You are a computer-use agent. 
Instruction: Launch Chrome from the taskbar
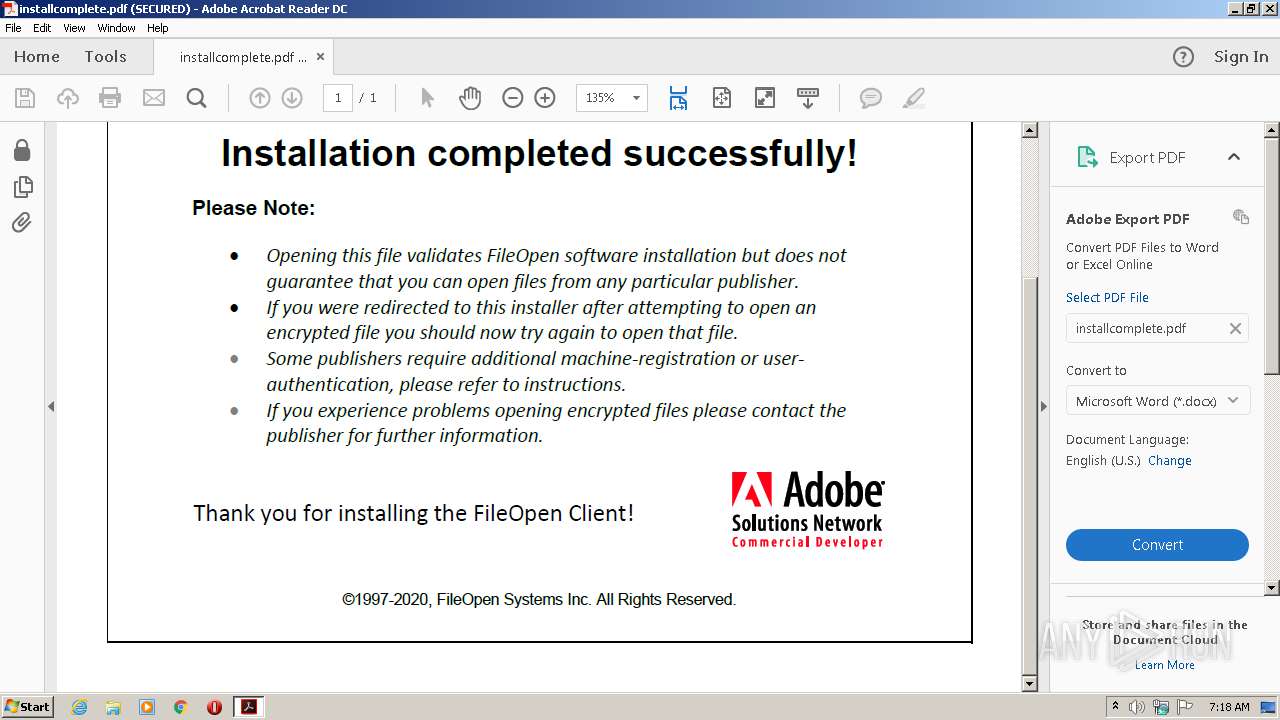coord(181,707)
